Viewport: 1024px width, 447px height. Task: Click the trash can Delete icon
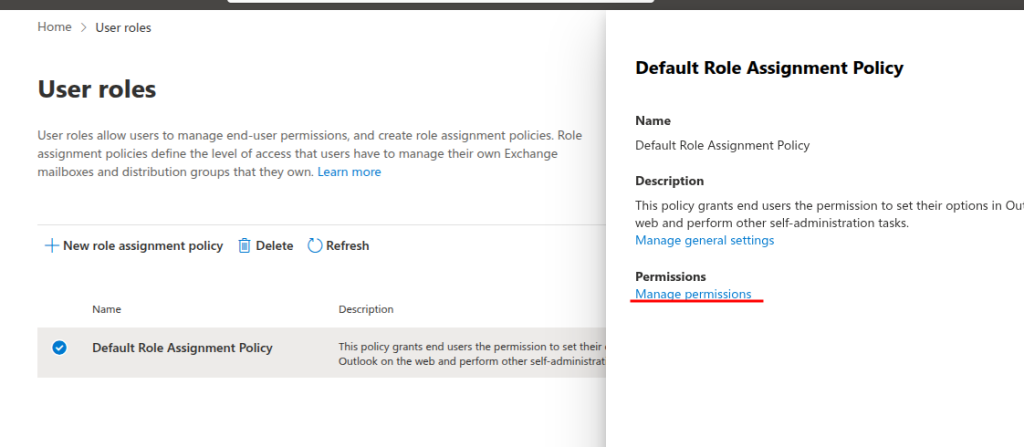(244, 246)
